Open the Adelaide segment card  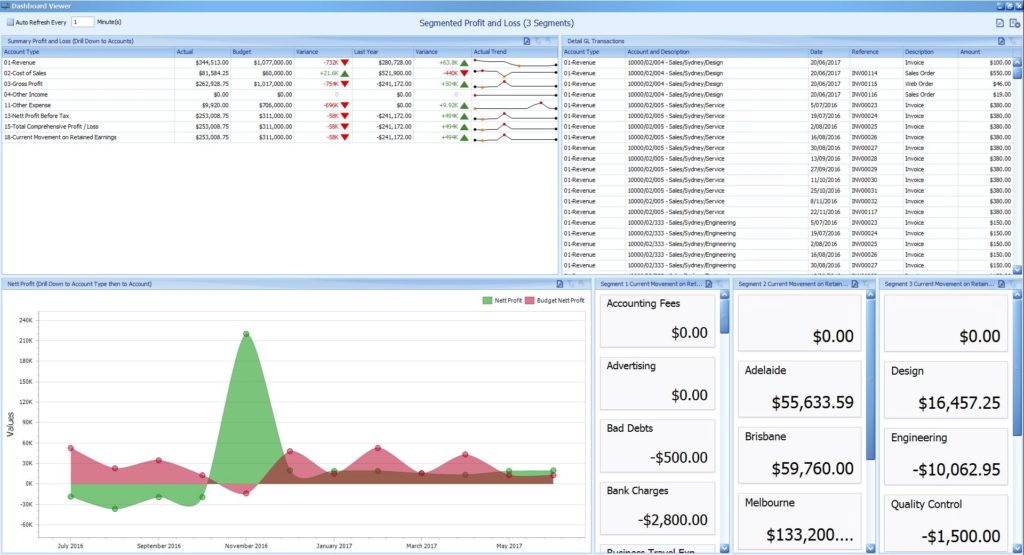tap(800, 388)
